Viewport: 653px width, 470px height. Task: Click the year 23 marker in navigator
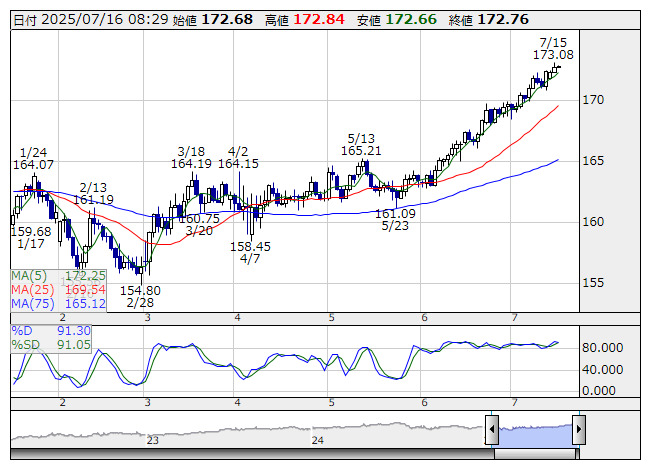coord(152,440)
